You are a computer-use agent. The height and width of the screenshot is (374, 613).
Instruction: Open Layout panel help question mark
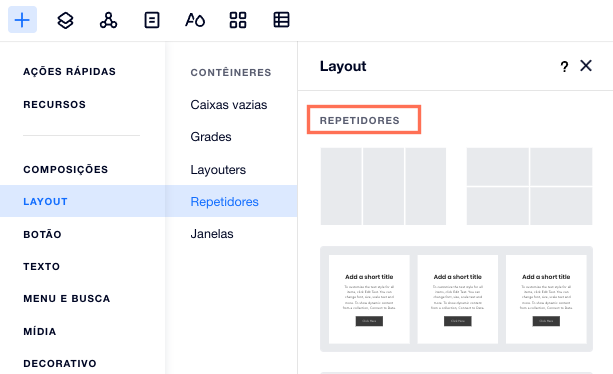tap(564, 66)
